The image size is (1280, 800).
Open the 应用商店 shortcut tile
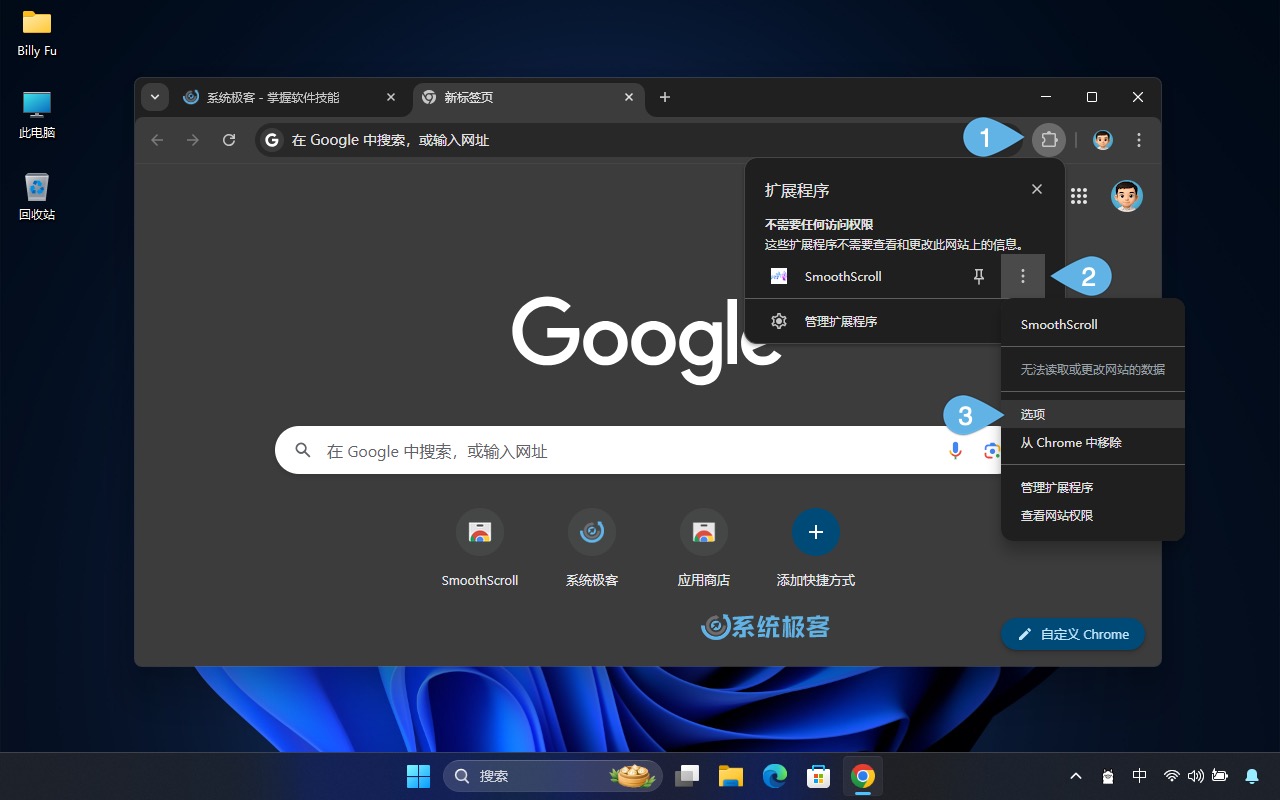704,547
